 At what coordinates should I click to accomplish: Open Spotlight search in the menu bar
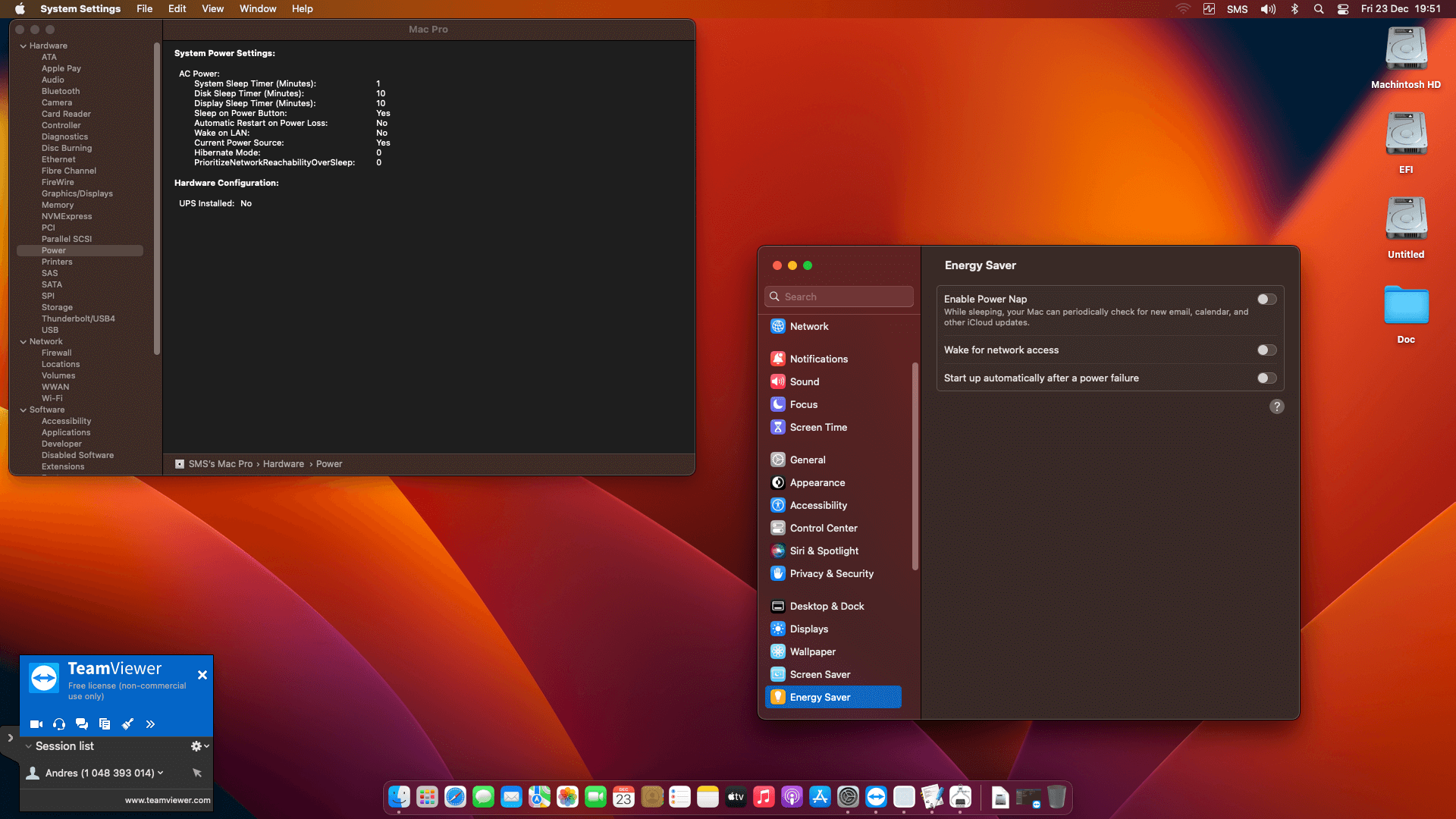pos(1319,9)
